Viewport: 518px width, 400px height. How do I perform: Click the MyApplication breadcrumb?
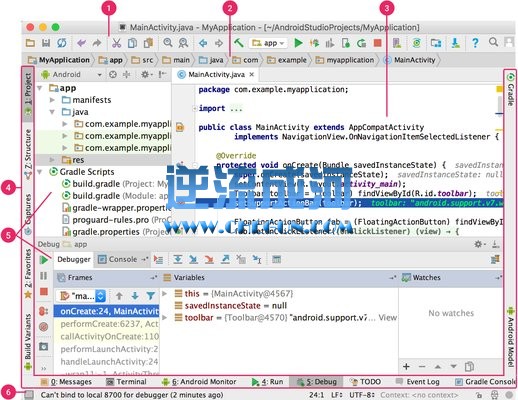(59, 60)
